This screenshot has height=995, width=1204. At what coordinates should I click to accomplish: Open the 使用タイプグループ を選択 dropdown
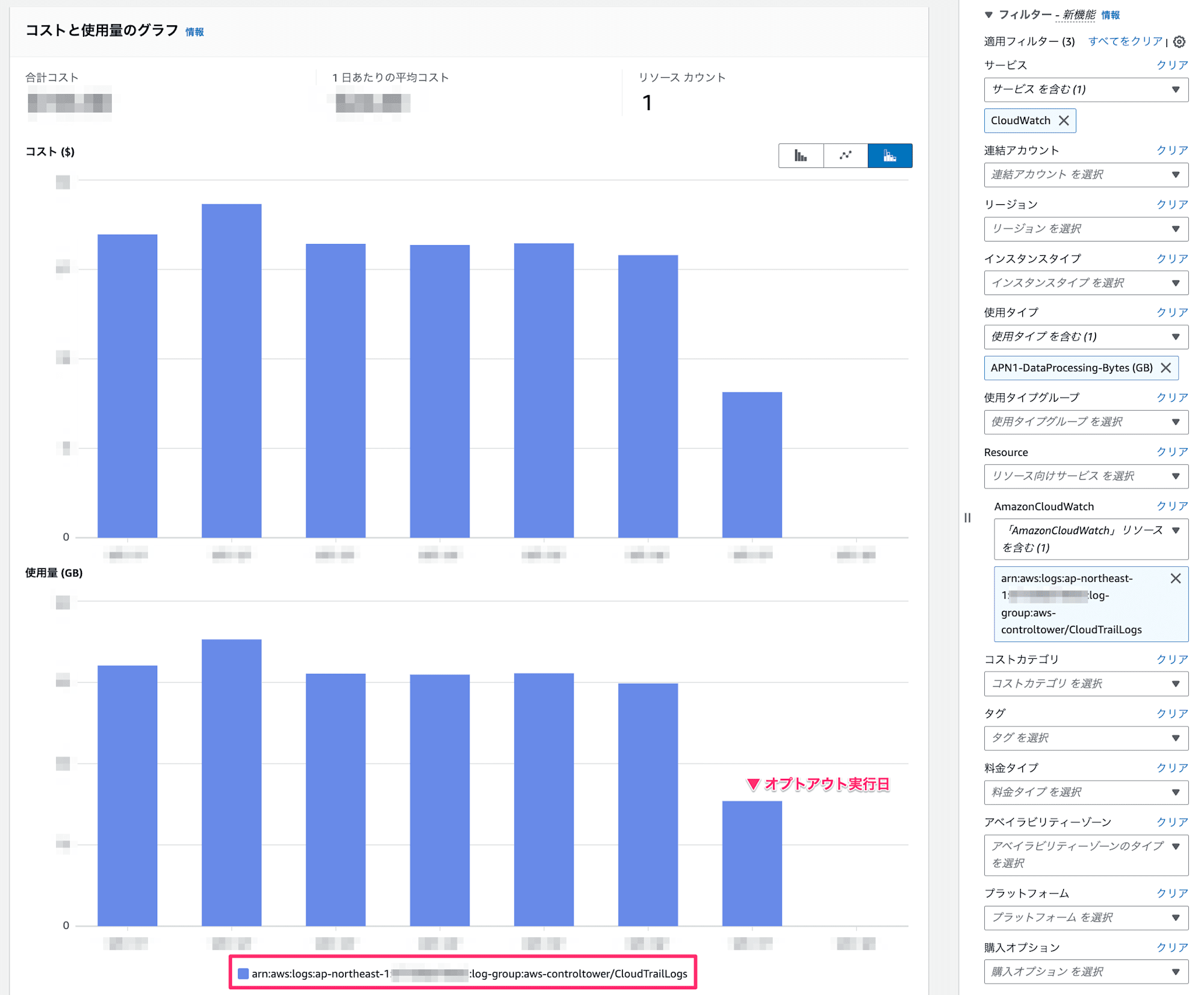tap(1086, 422)
